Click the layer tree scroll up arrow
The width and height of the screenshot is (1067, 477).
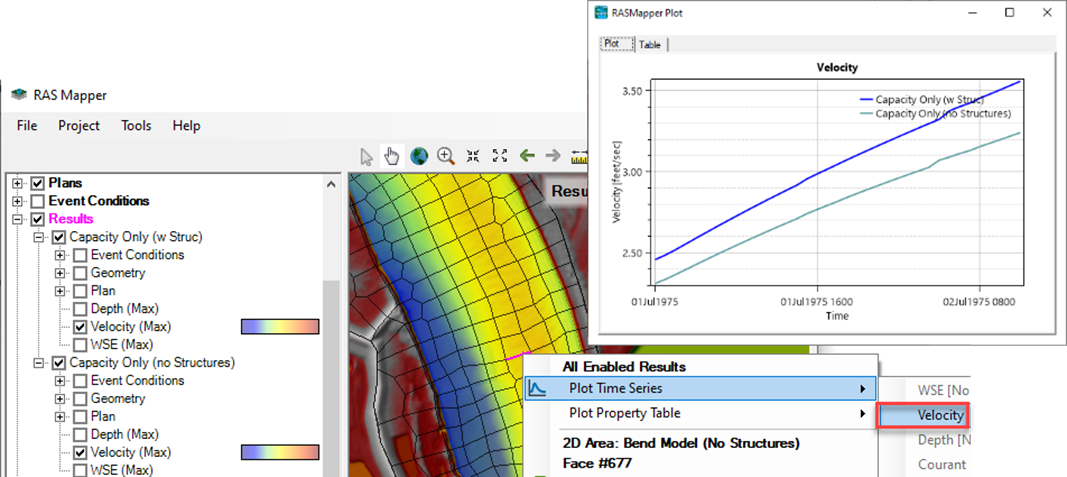[331, 184]
